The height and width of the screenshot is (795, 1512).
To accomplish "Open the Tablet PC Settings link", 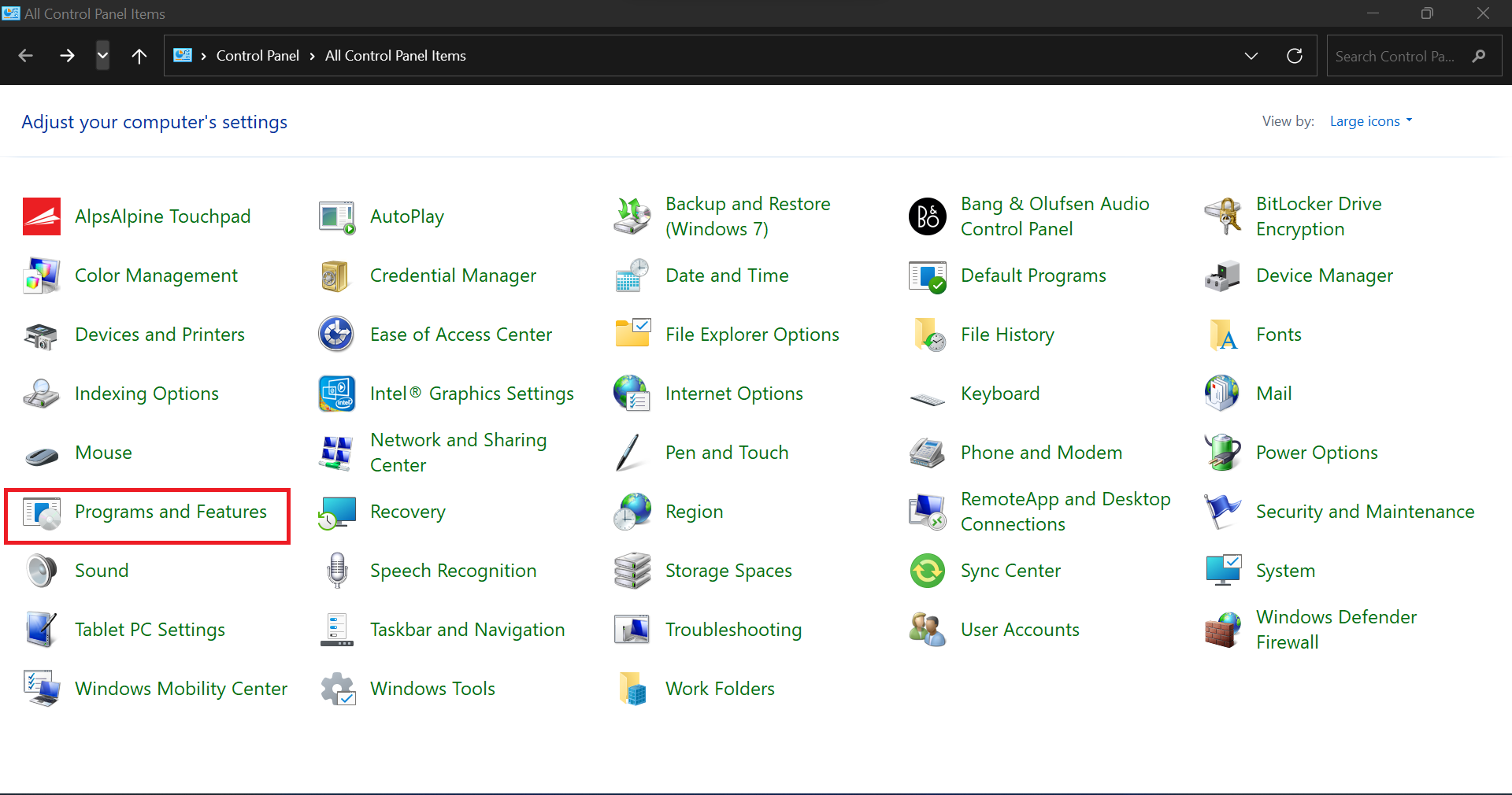I will click(x=150, y=630).
